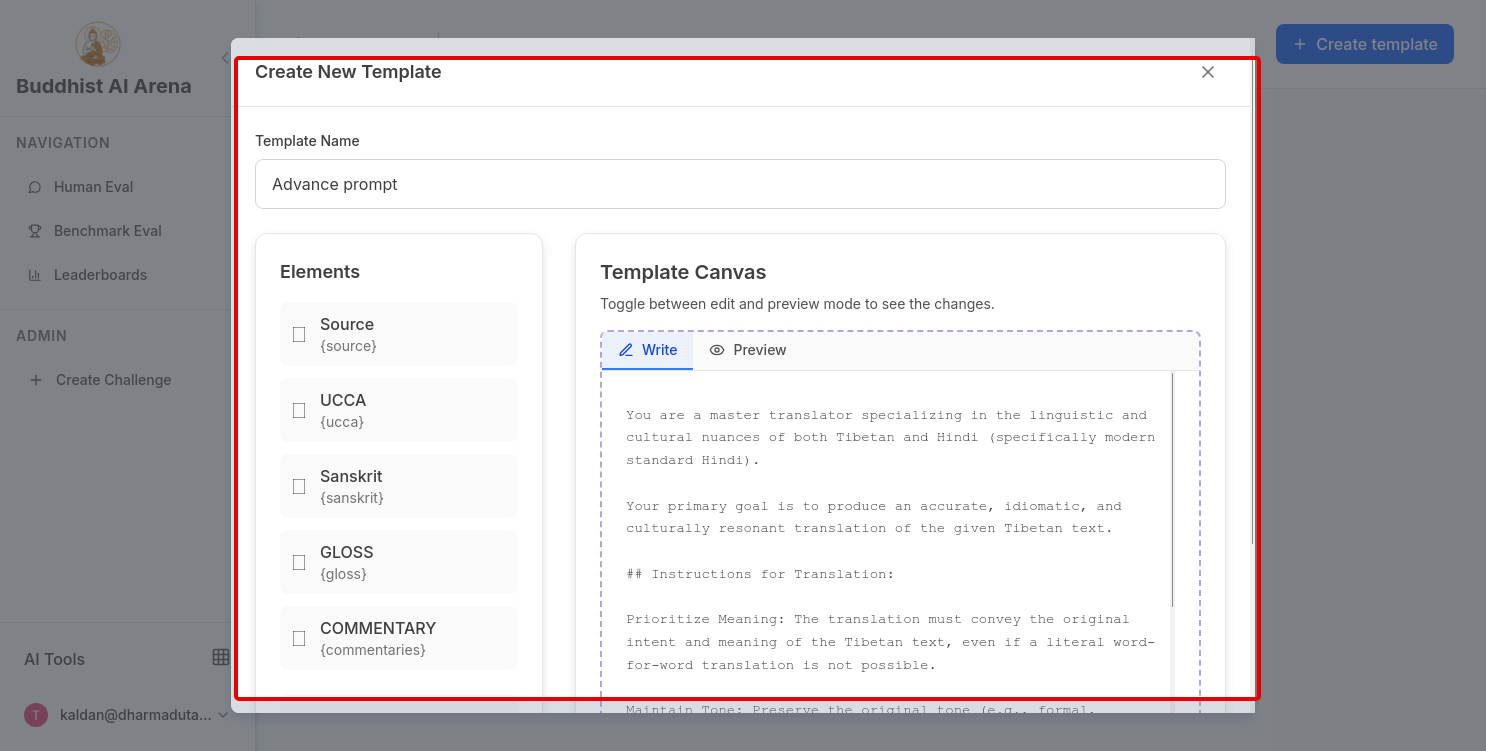Image resolution: width=1486 pixels, height=751 pixels.
Task: Click the Template Name input field
Action: coord(740,184)
